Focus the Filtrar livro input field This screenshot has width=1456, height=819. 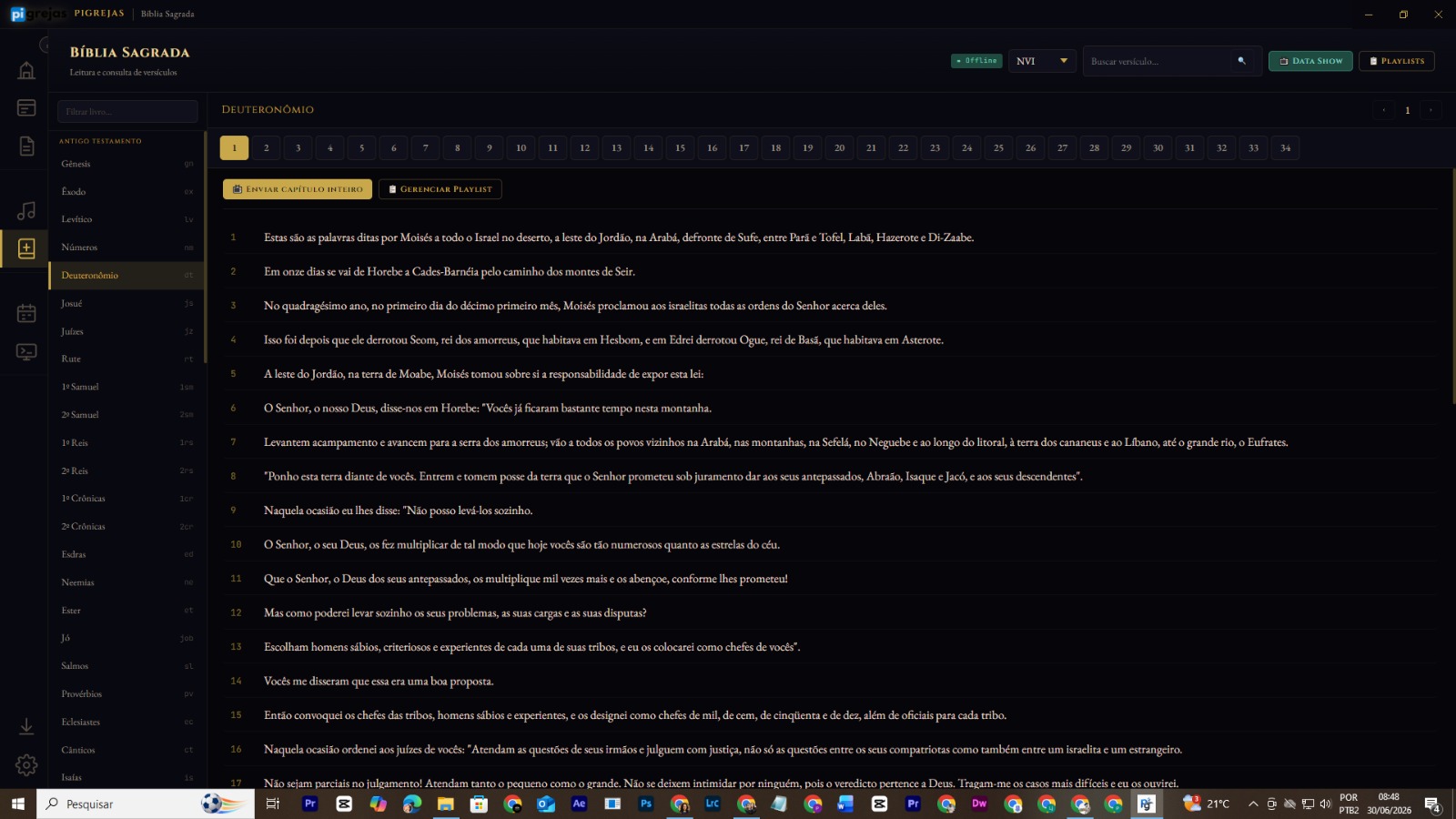[127, 111]
